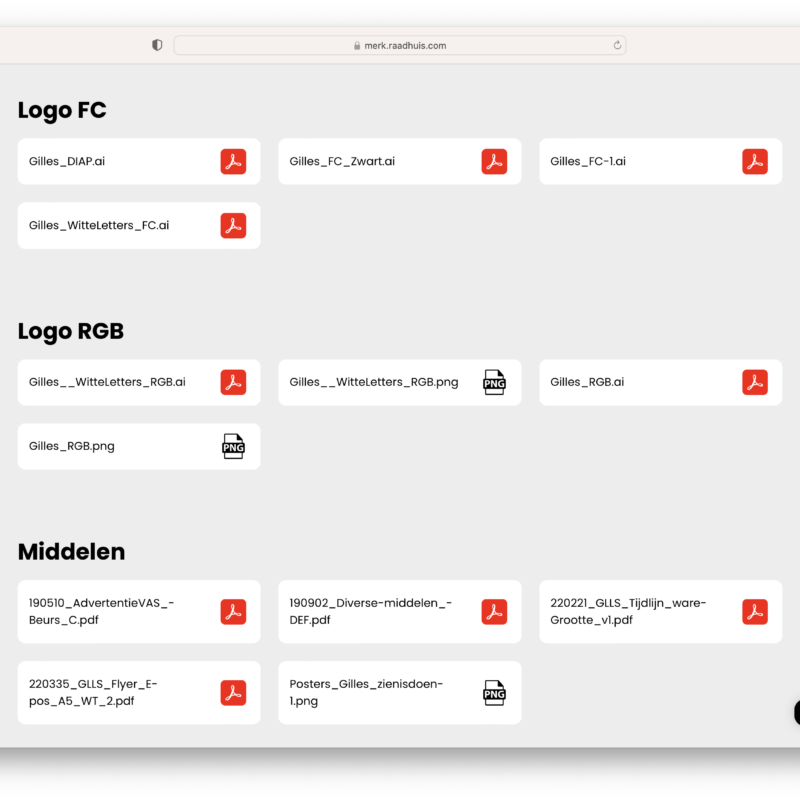800x800 pixels.
Task: Click the PDF icon beside Gilles_FC_Zwart.ai
Action: point(494,162)
